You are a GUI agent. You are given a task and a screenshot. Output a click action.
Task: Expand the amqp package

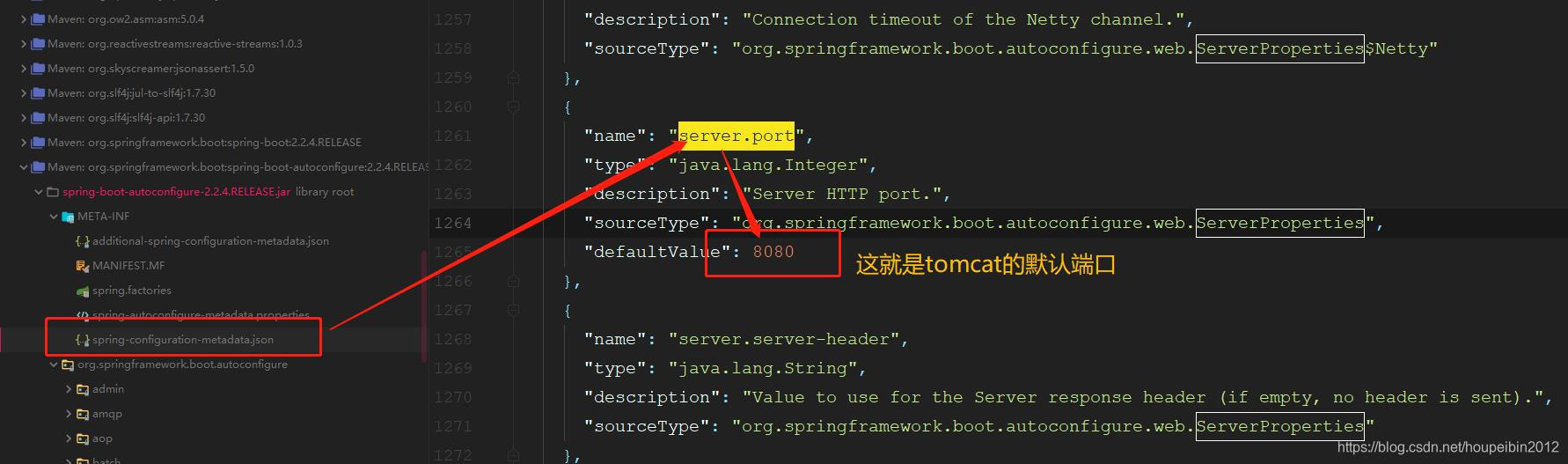click(x=69, y=413)
